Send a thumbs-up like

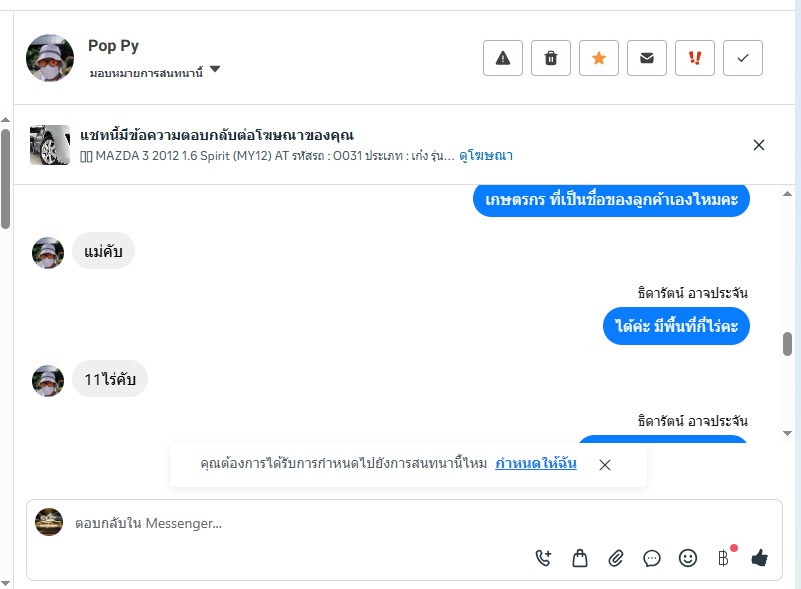(759, 558)
